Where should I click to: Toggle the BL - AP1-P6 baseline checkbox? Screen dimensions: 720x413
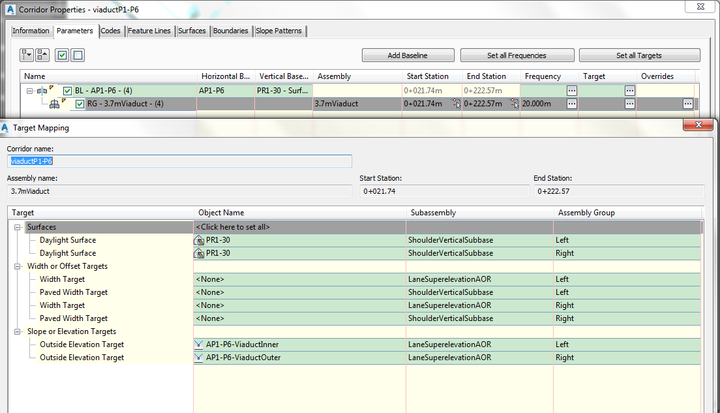click(67, 91)
